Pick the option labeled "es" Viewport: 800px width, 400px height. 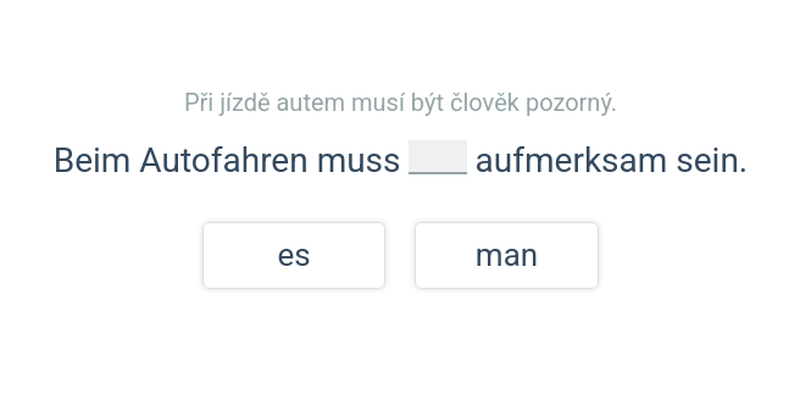[x=293, y=256]
